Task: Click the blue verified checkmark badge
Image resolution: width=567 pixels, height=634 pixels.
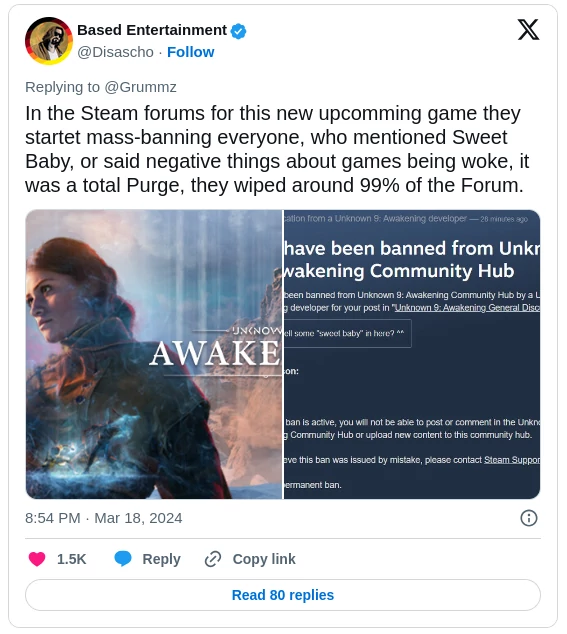Action: 239,31
